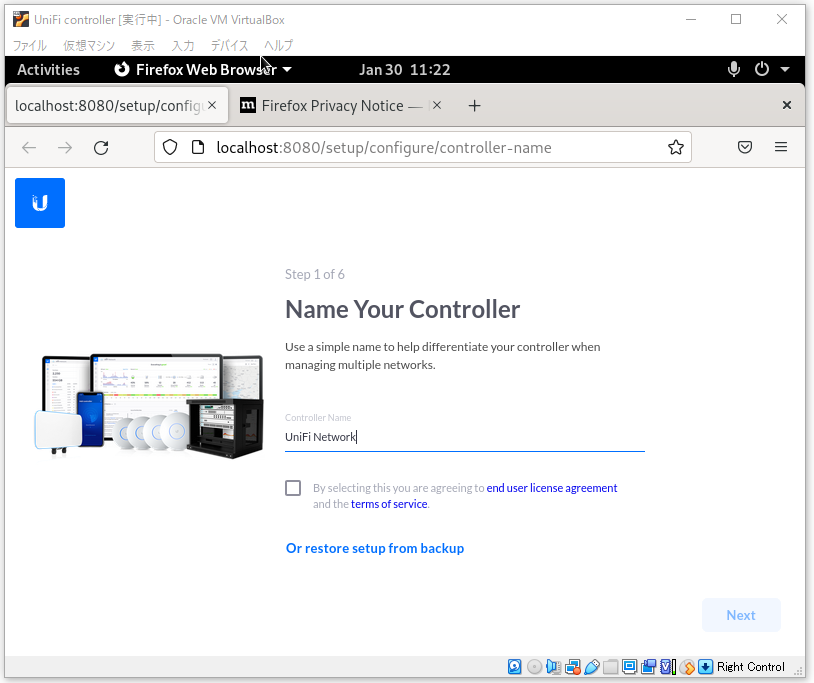814x683 pixels.
Task: Open Pocket save icon
Action: (x=745, y=147)
